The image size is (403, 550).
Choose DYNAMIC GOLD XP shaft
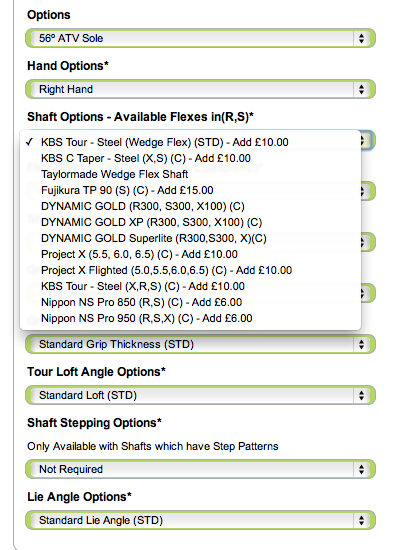pos(190,222)
